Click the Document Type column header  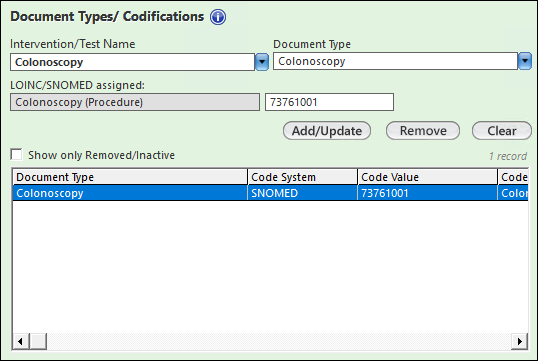130,177
